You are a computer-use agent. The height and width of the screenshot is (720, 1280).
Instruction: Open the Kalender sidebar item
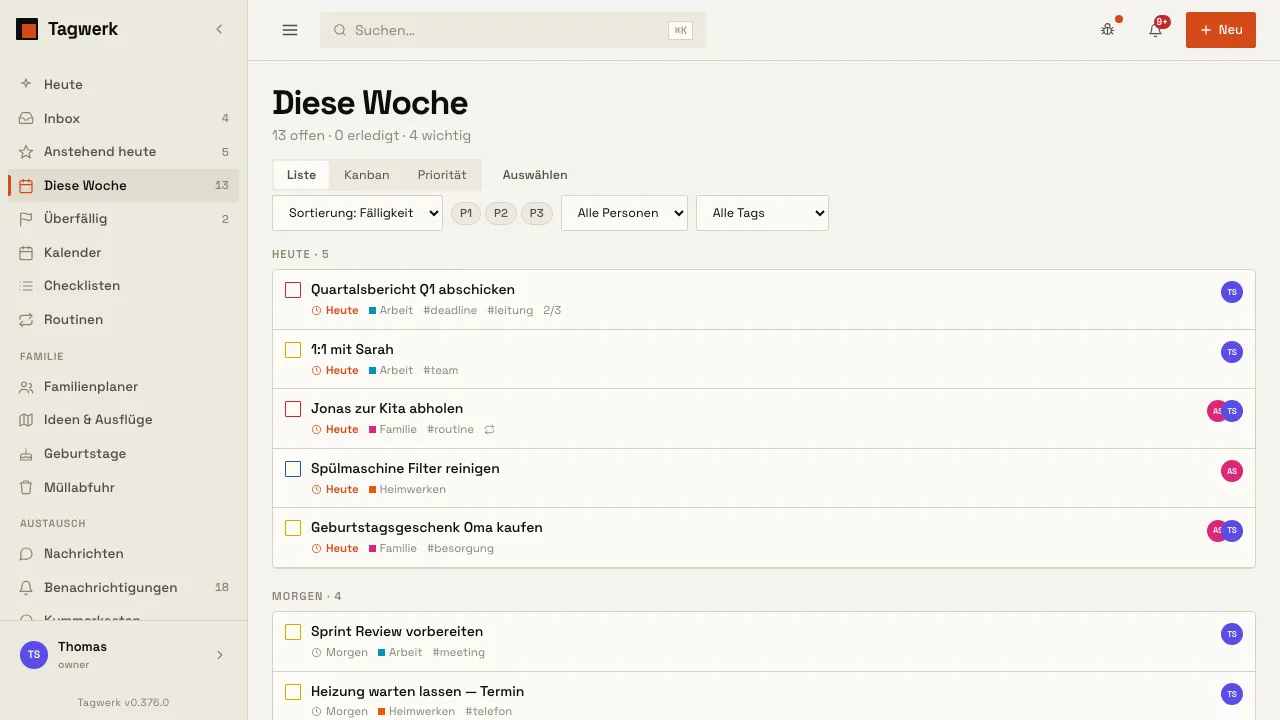tap(124, 253)
